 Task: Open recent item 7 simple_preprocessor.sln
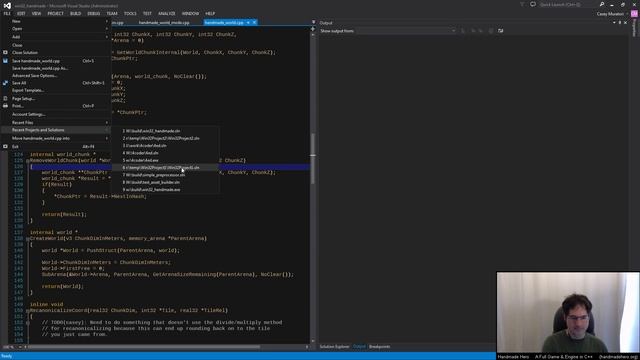(x=165, y=175)
